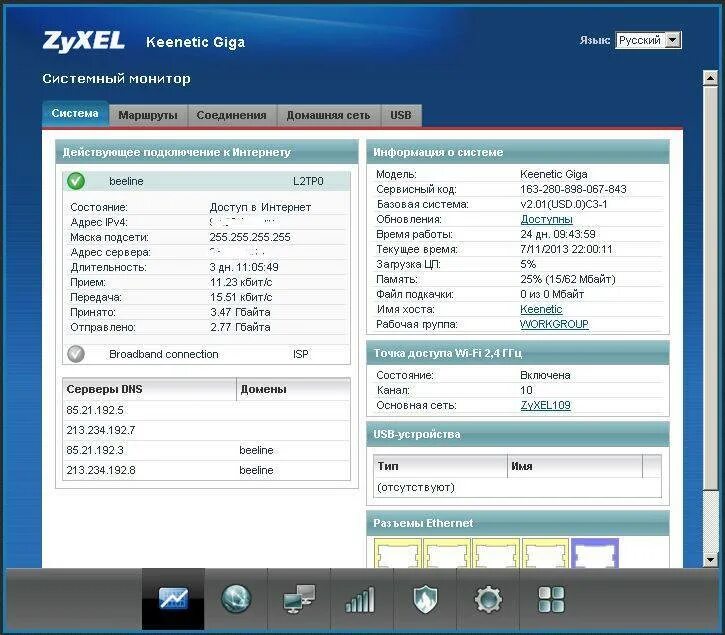Open the Wi-Fi signal bars icon

click(360, 599)
